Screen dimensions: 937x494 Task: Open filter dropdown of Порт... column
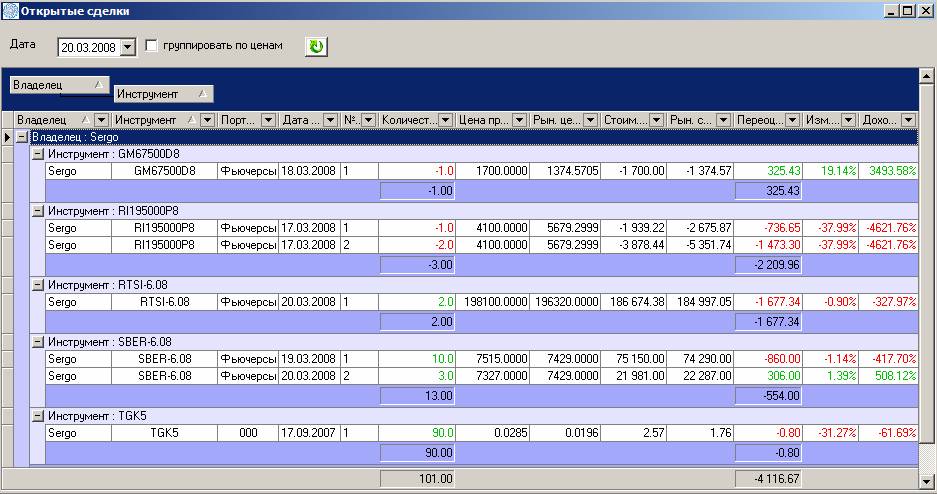[268, 120]
